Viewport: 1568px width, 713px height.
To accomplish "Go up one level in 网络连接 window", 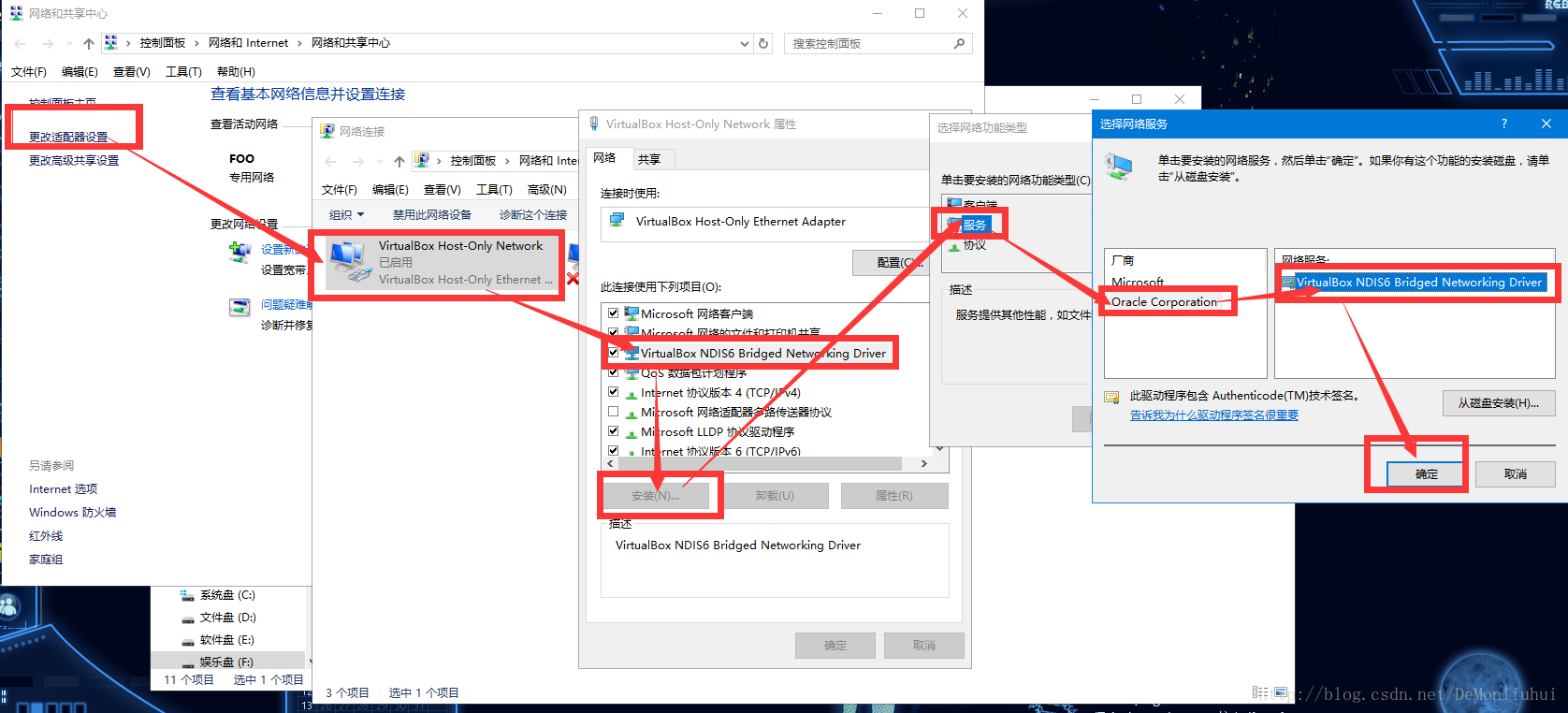I will click(399, 161).
